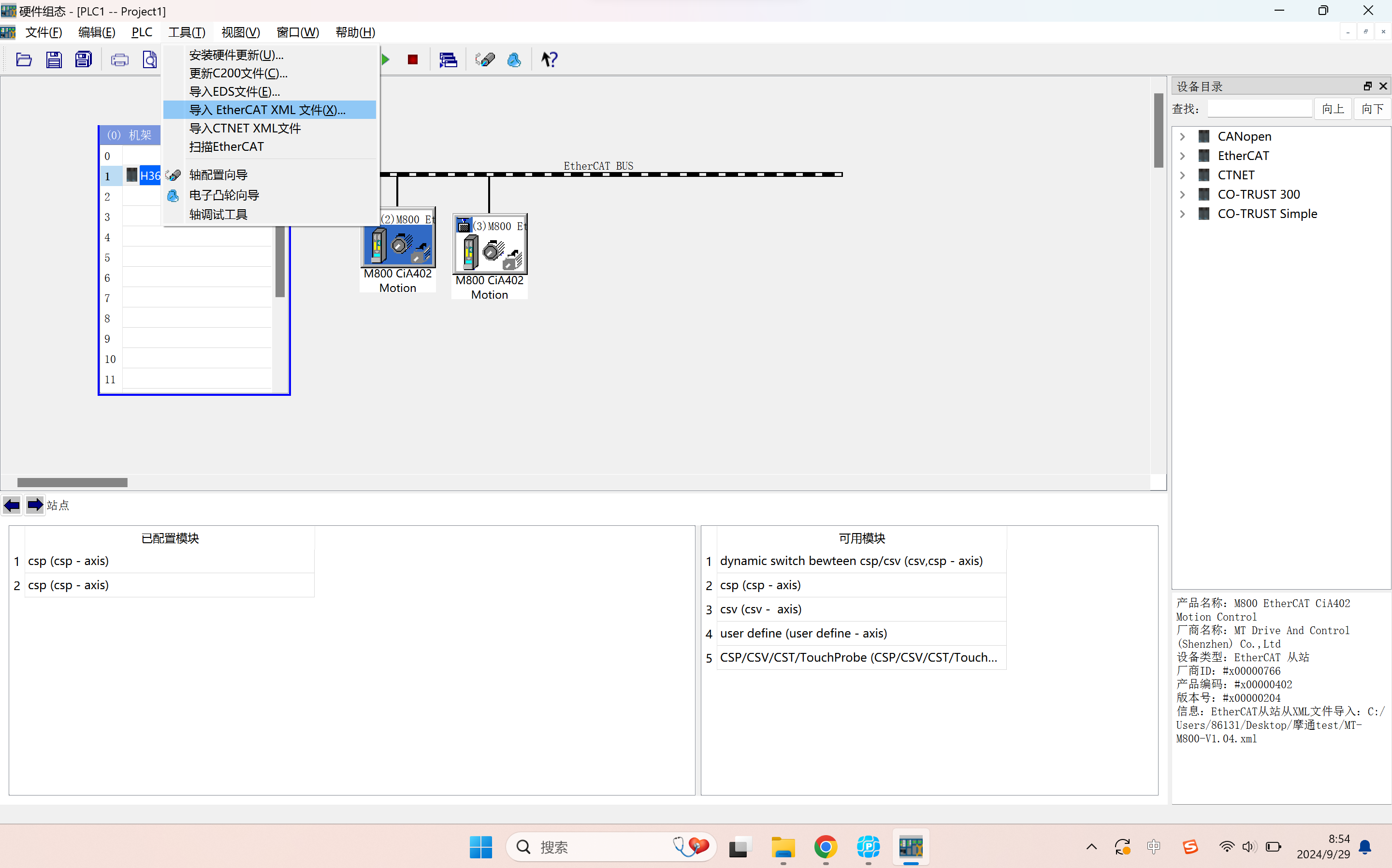Viewport: 1392px width, 868px height.
Task: Click the Print toolbar icon
Action: tap(119, 60)
